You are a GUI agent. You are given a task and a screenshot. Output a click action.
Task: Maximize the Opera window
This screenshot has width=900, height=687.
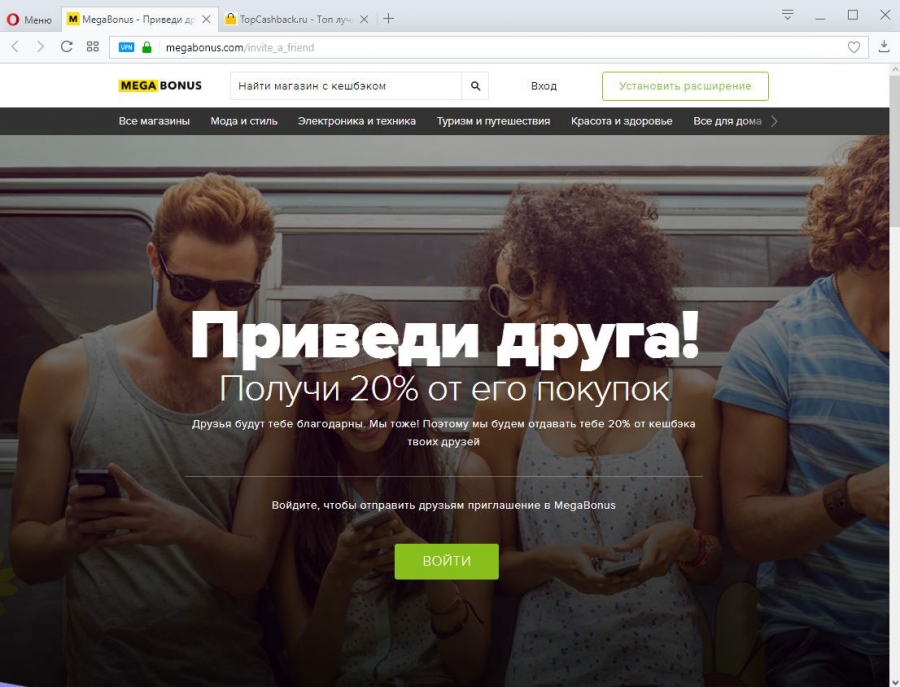pyautogui.click(x=853, y=15)
